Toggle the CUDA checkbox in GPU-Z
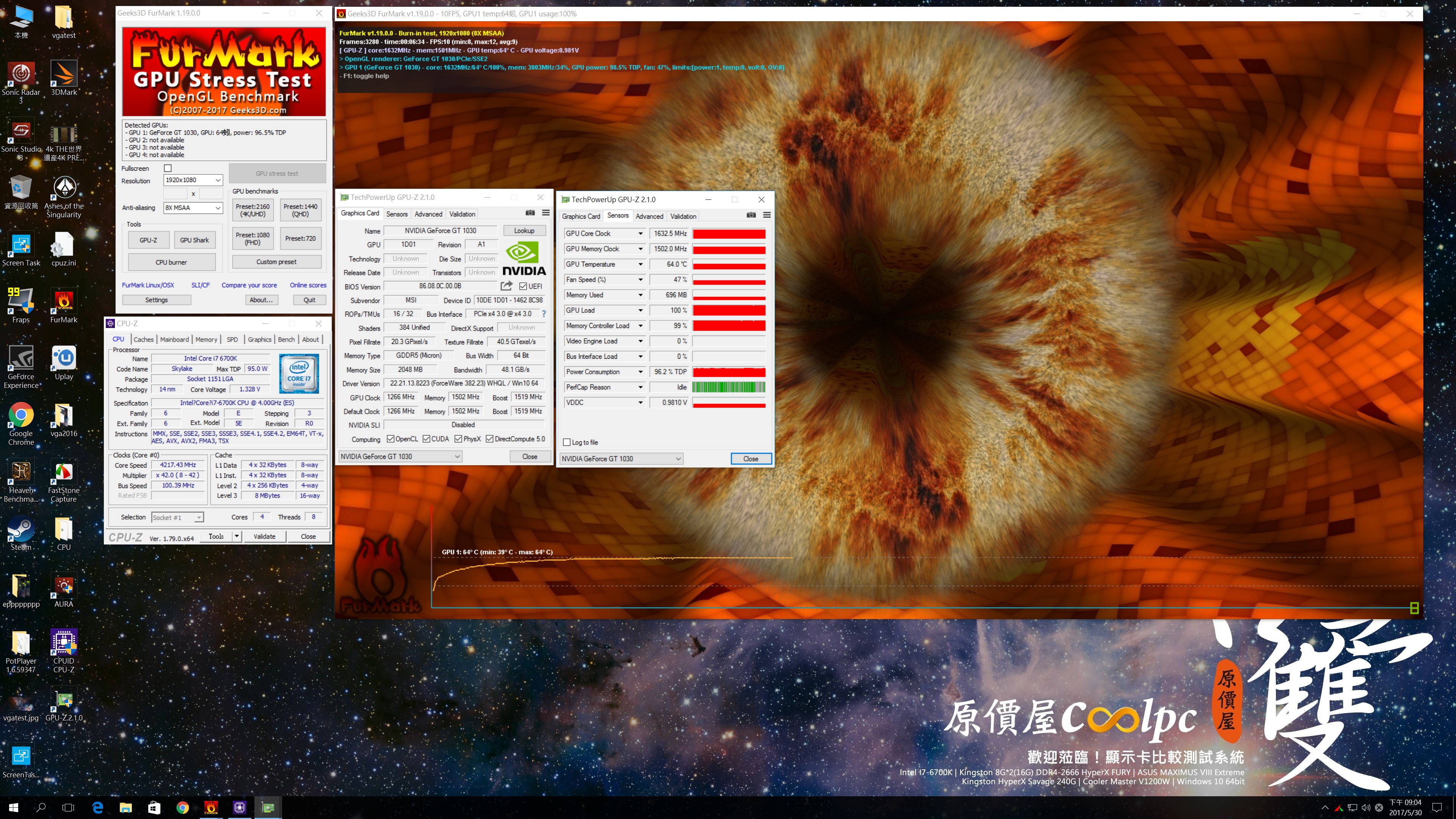This screenshot has width=1456, height=819. pyautogui.click(x=426, y=439)
